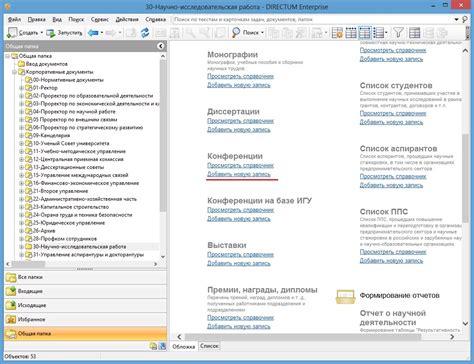
Task: Click the filter funnel icon
Action: [398, 33]
